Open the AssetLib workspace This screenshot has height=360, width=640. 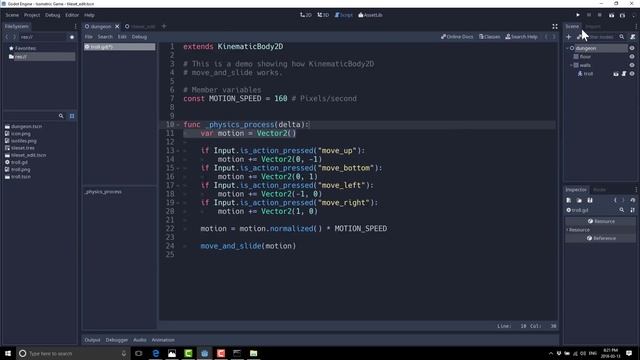[x=371, y=15]
